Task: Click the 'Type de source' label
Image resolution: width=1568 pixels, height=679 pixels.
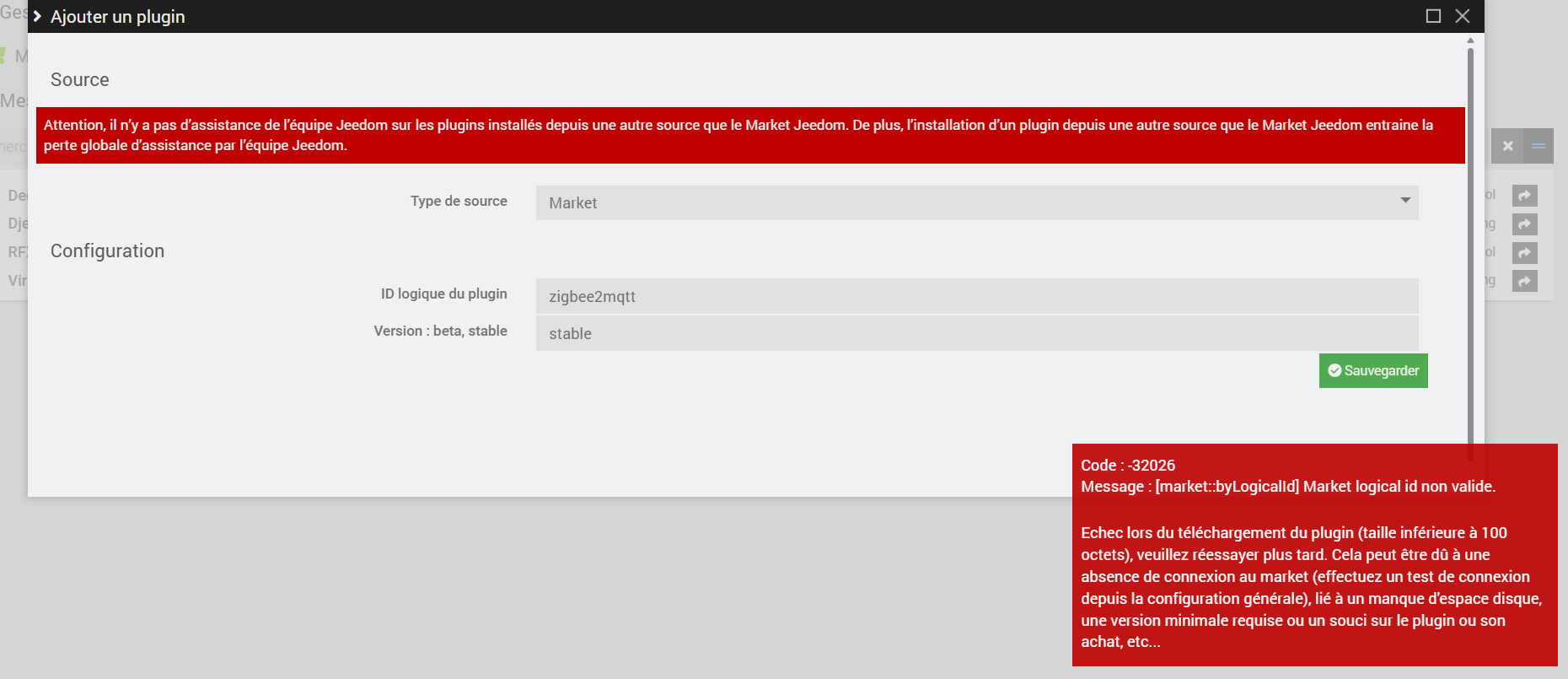Action: click(x=459, y=201)
